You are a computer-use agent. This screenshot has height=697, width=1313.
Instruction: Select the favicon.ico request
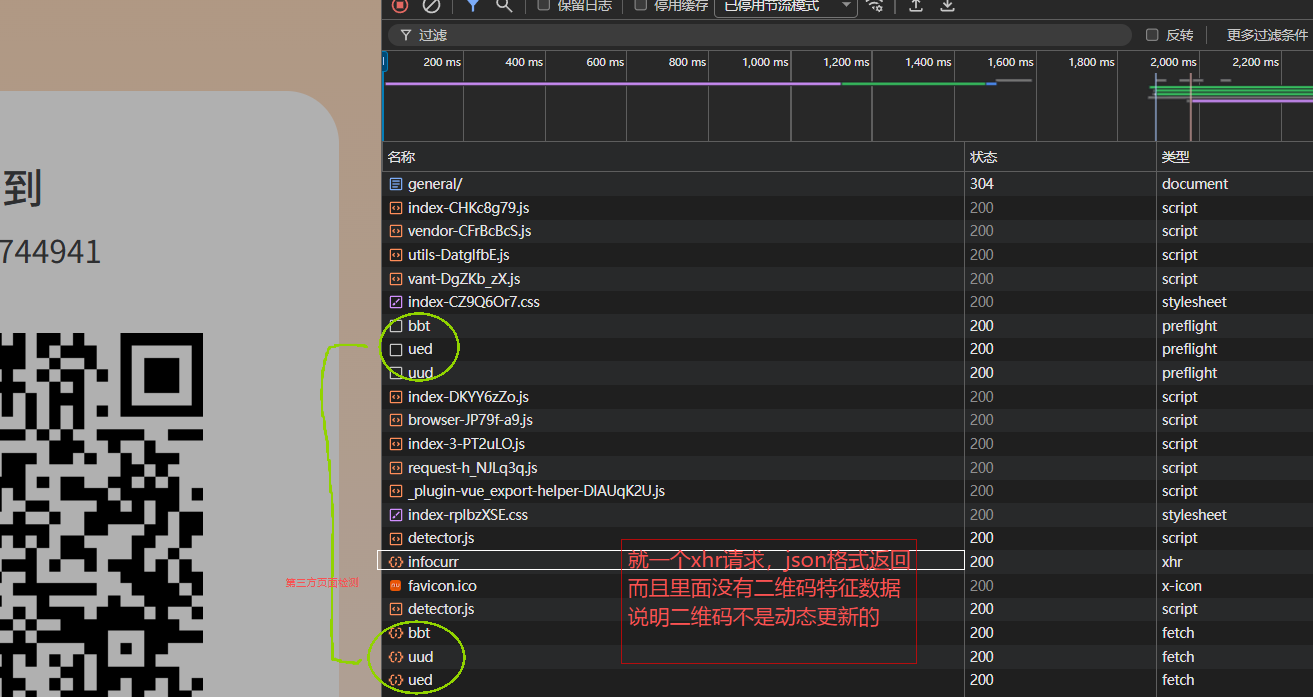(x=442, y=586)
